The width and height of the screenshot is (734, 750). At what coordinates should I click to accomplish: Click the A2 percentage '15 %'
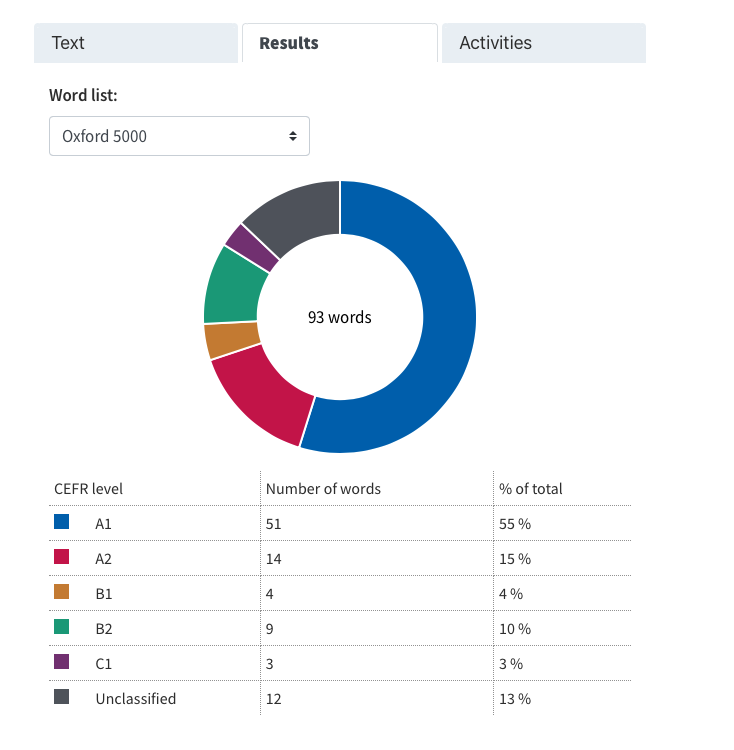click(515, 559)
